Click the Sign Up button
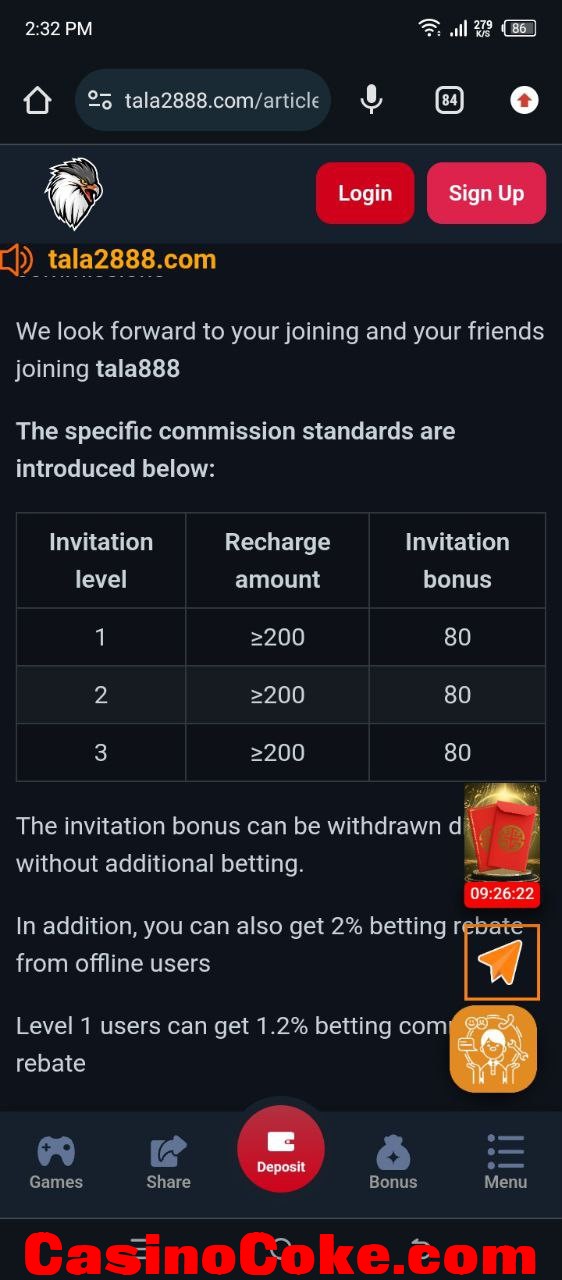Screen dimensions: 562x1280 click(x=486, y=193)
